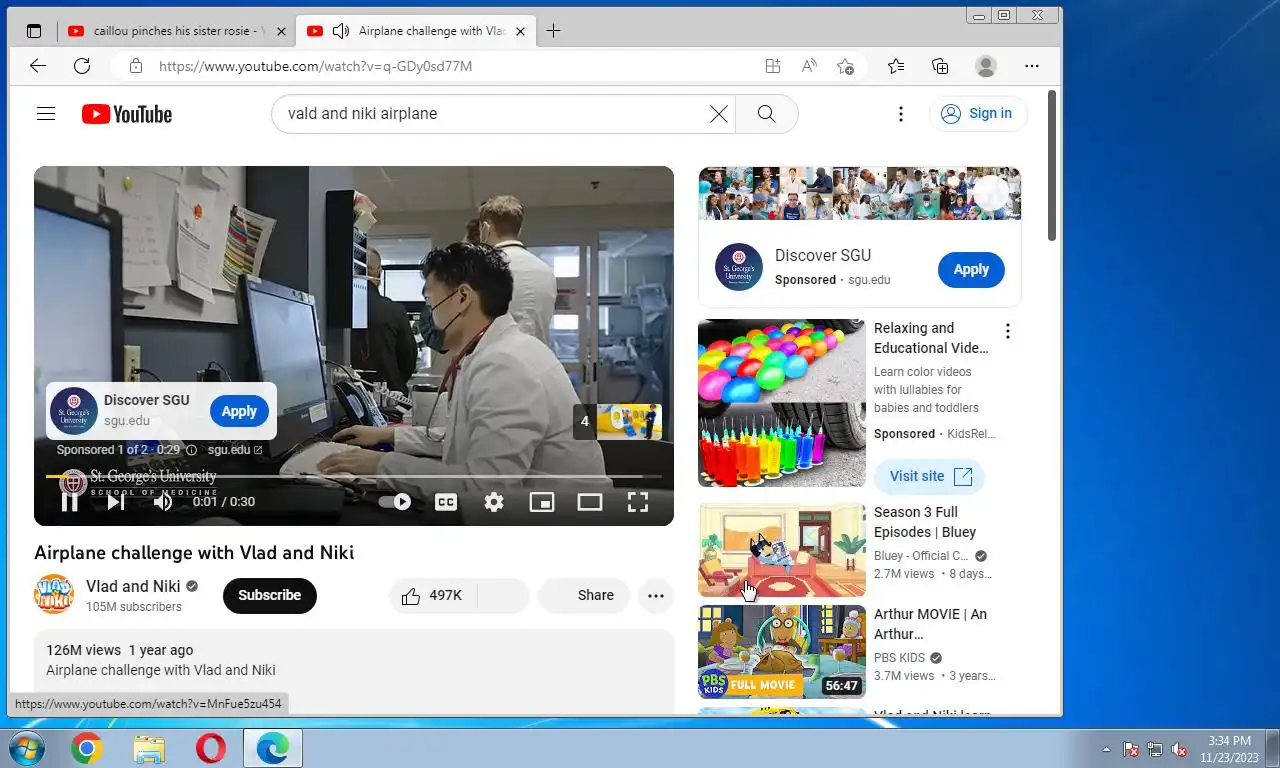Screen dimensions: 1280x768
Task: Sign in to YouTube
Action: pyautogui.click(x=978, y=114)
